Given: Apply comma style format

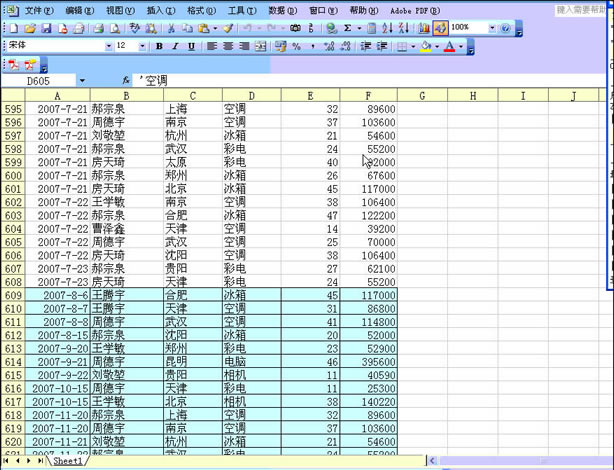Looking at the screenshot, I should 313,47.
